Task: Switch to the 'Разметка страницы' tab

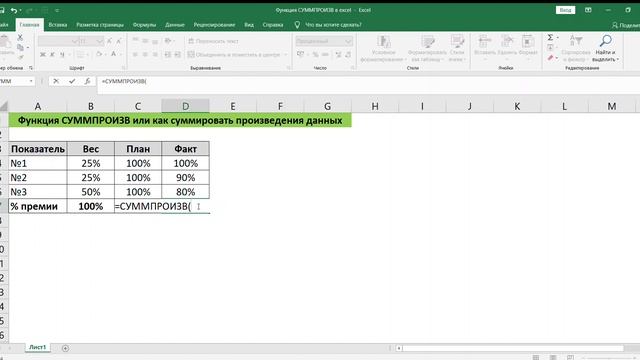Action: click(x=100, y=25)
